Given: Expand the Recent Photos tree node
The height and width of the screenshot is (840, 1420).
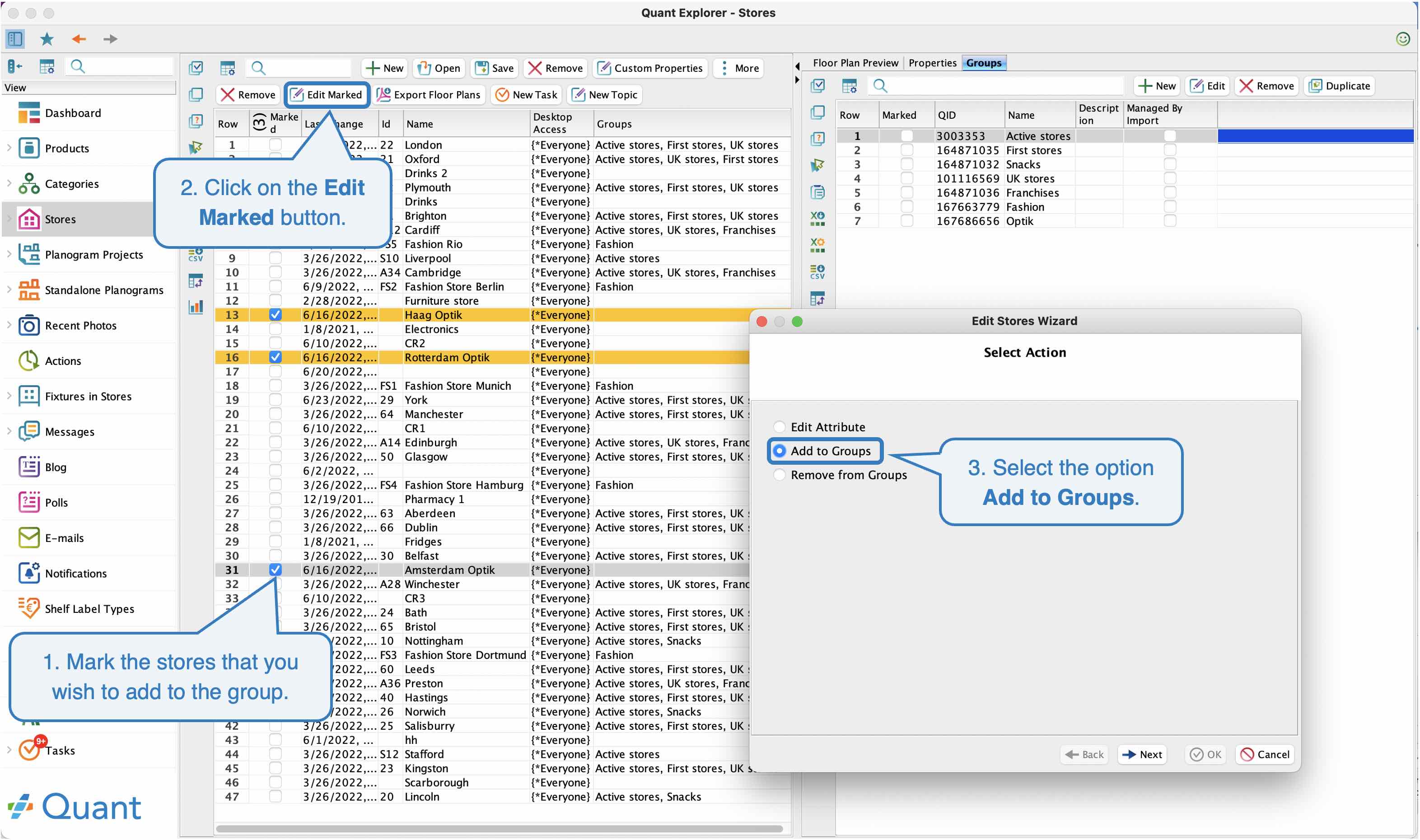Looking at the screenshot, I should coord(9,325).
